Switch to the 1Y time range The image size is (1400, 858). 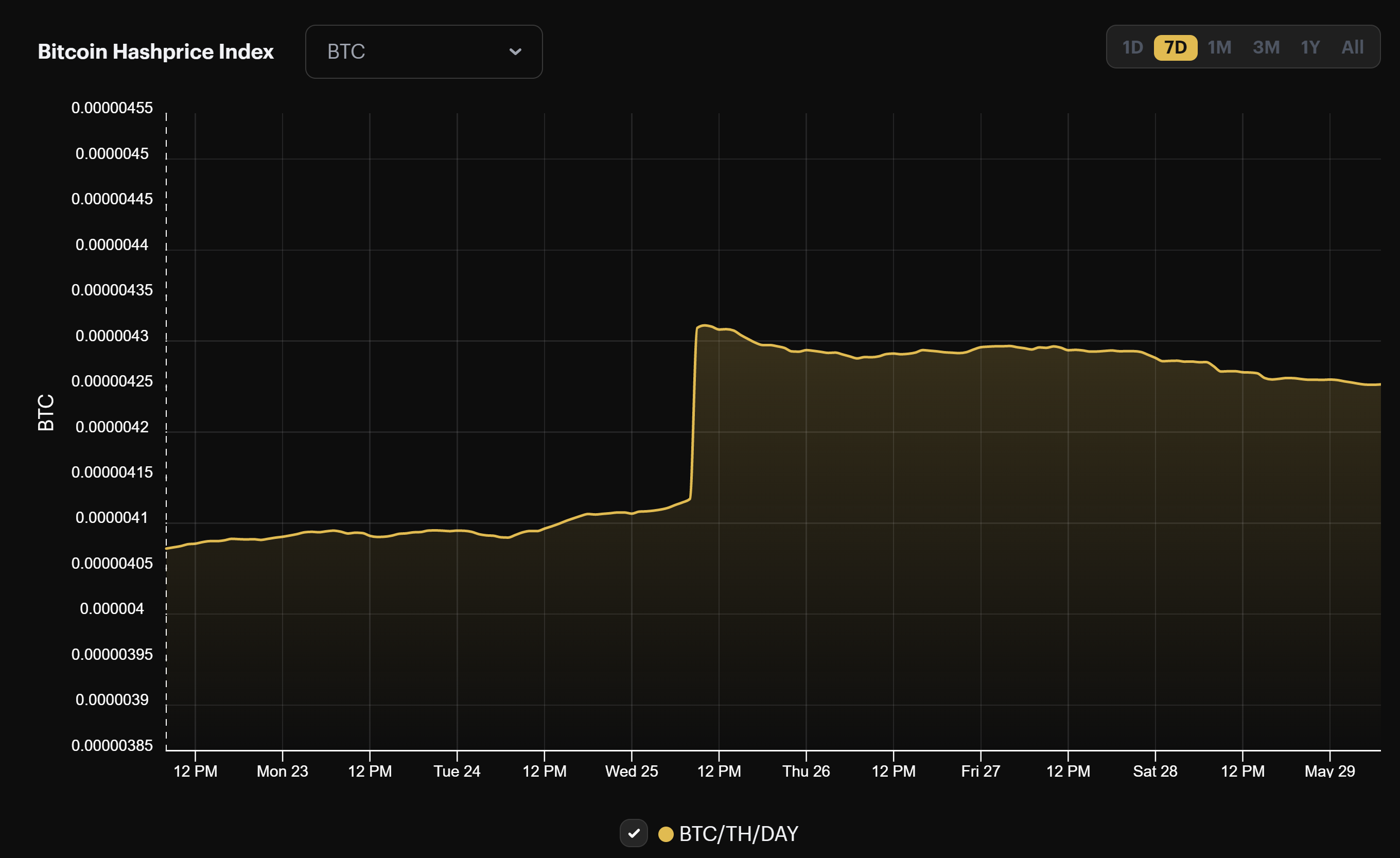(1310, 47)
